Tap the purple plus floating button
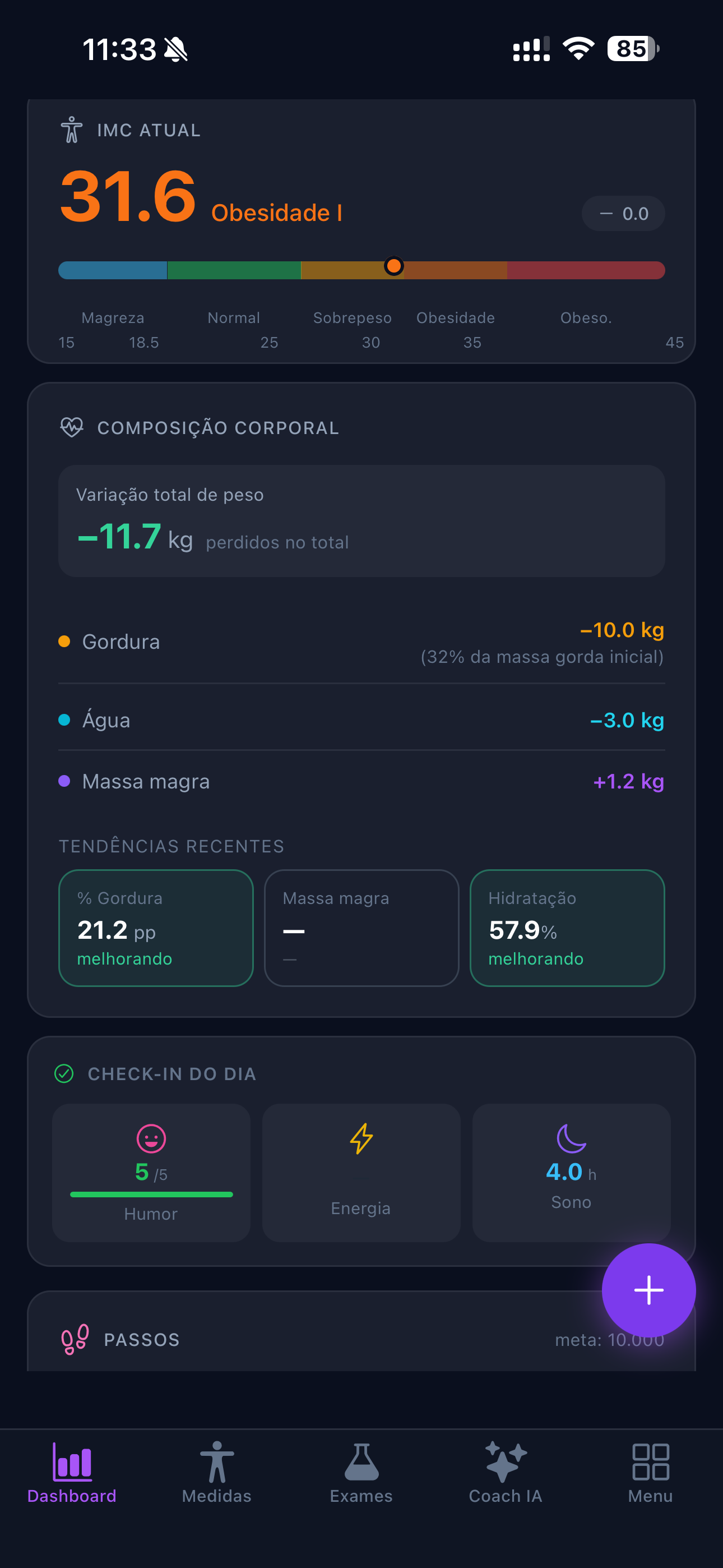723x1568 pixels. pyautogui.click(x=648, y=1290)
